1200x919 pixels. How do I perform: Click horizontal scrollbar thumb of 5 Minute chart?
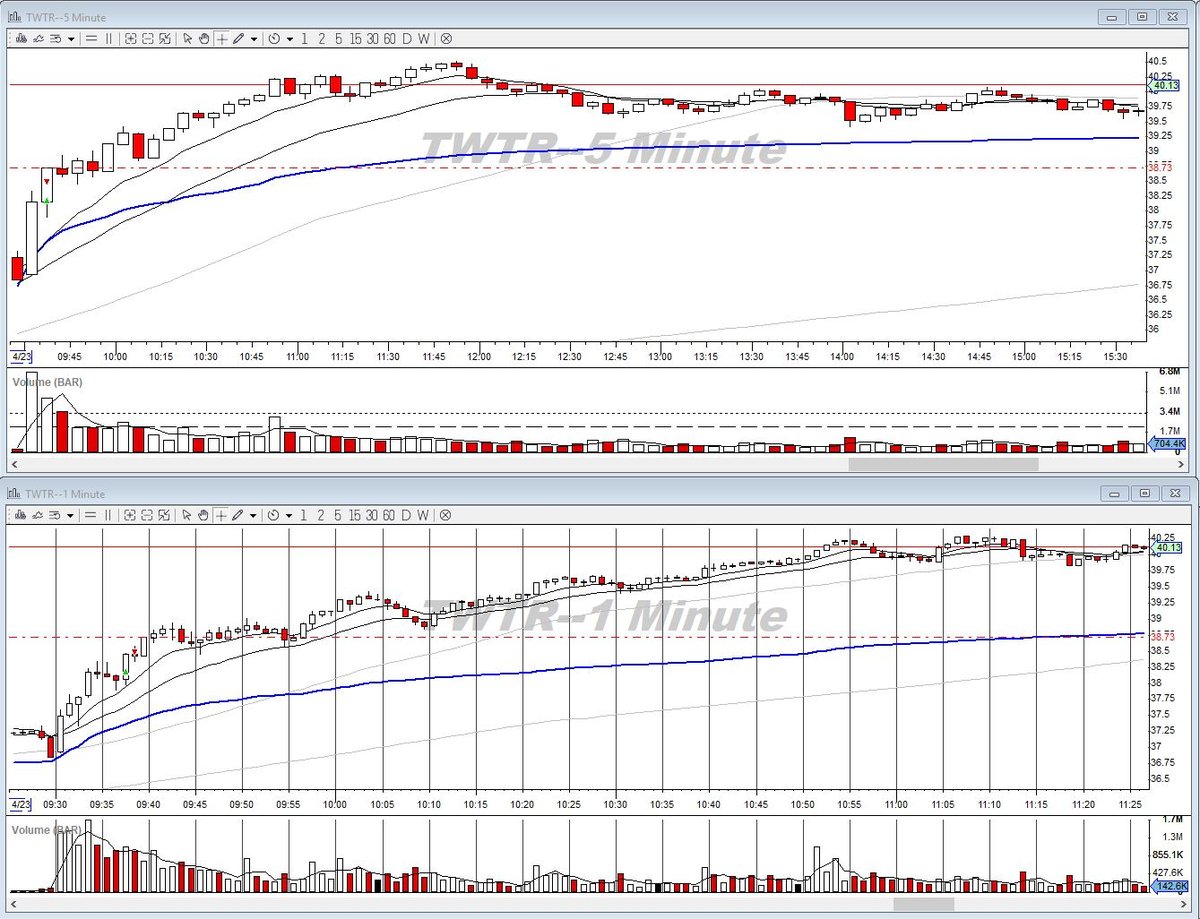tap(943, 464)
